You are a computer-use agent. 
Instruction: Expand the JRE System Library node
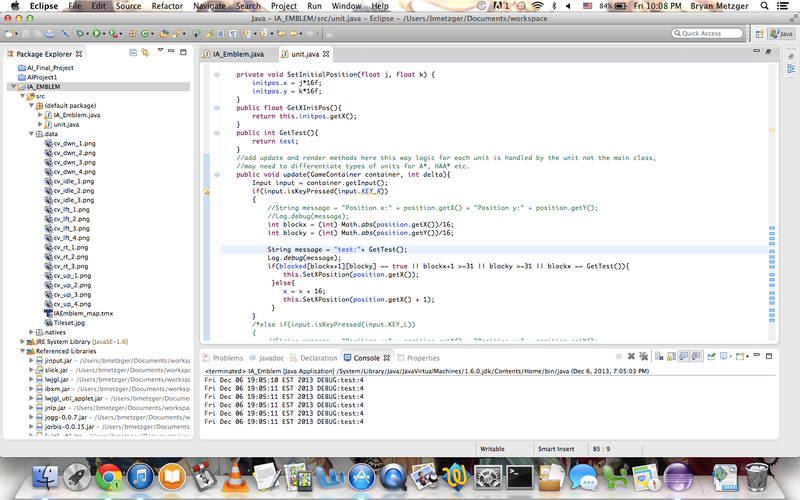(22, 341)
